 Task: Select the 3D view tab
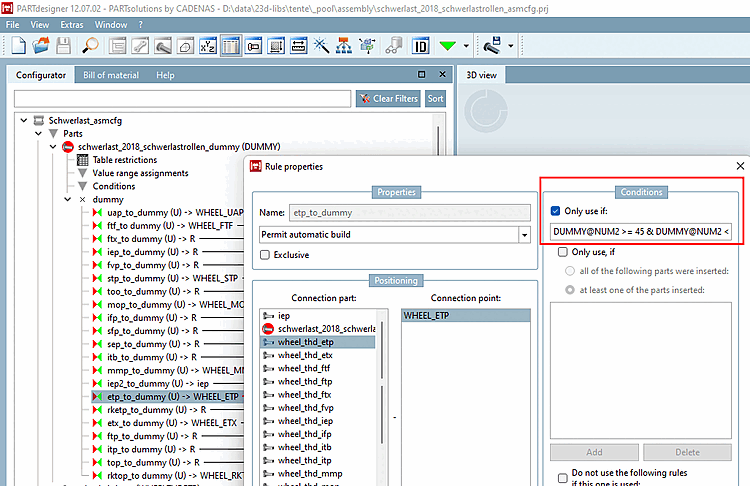click(x=481, y=75)
